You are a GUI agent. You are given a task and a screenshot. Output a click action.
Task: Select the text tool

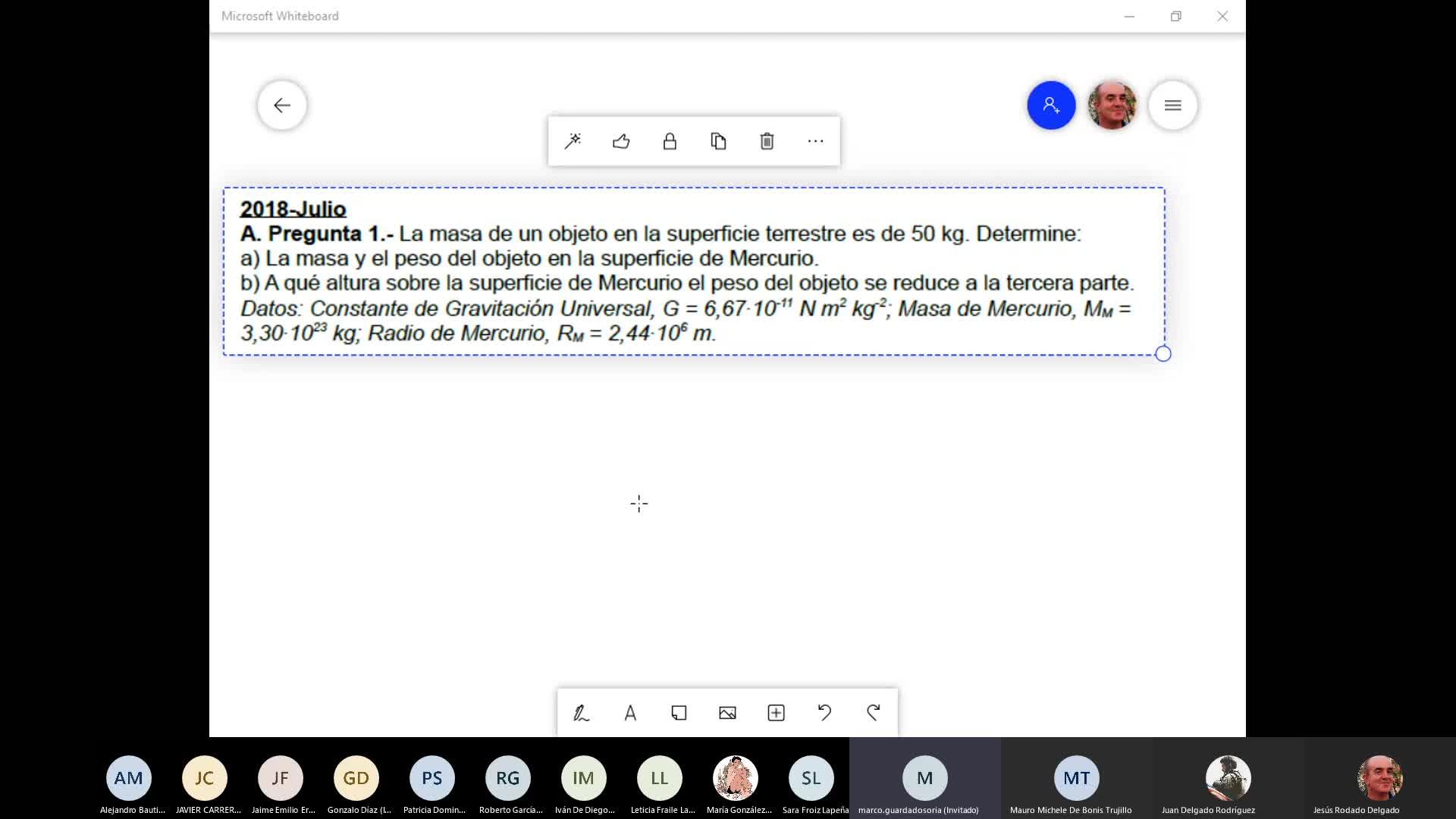[x=630, y=713]
